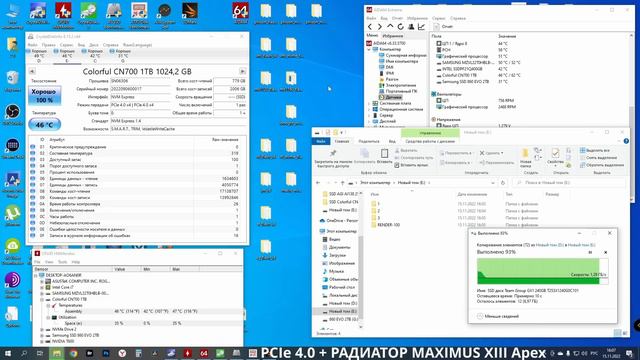Select attribute row Критическое предупреждение
Screen dimensions: 640x360
tap(138, 147)
